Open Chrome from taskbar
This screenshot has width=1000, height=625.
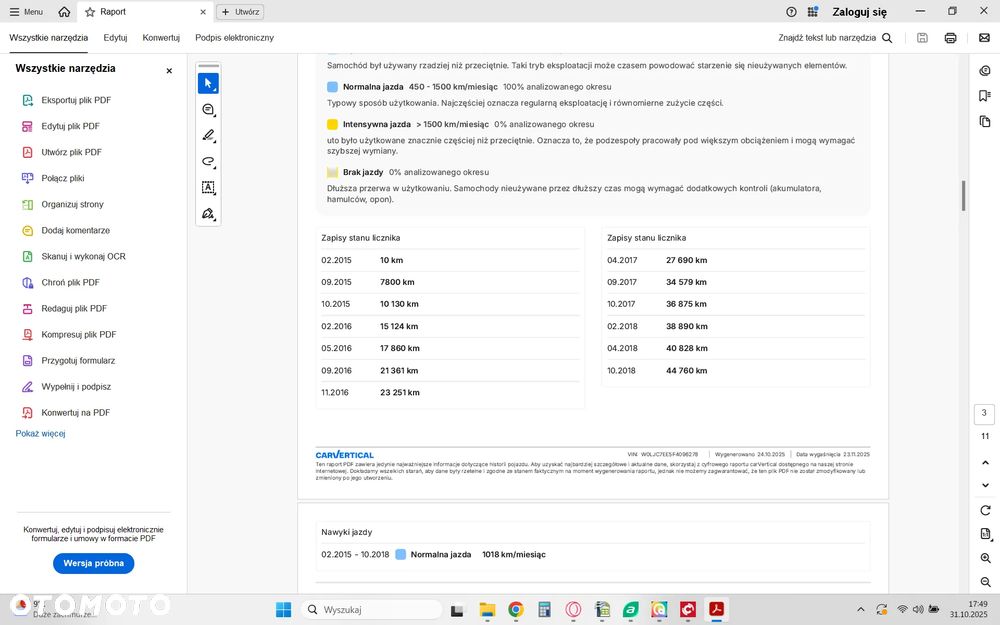516,610
